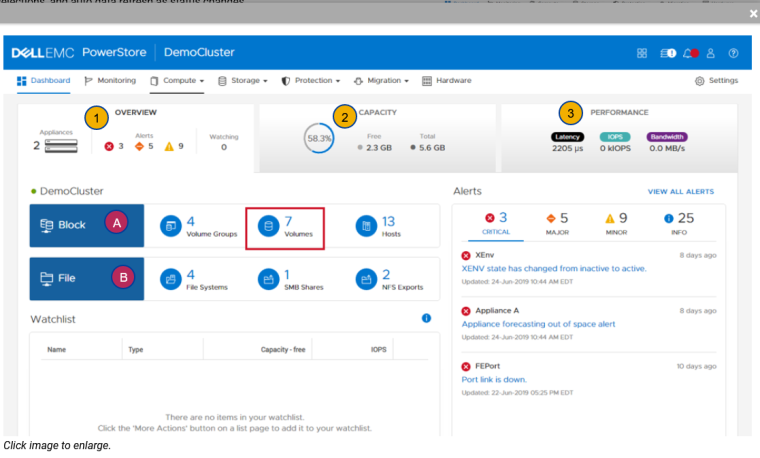Image resolution: width=760 pixels, height=458 pixels.
Task: Click the Dell EMC PowerStore logo
Action: pos(79,52)
